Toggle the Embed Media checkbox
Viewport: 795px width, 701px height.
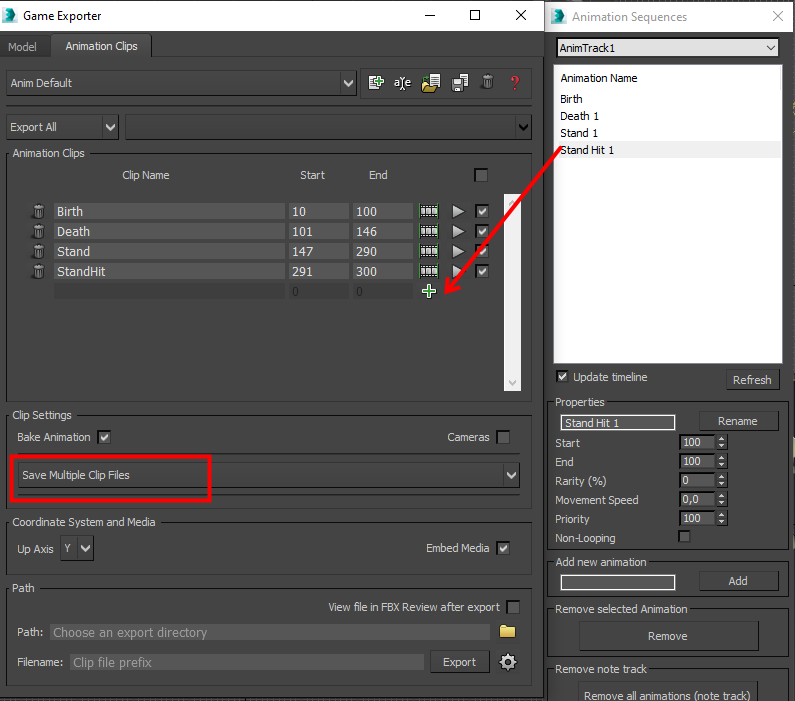point(503,548)
